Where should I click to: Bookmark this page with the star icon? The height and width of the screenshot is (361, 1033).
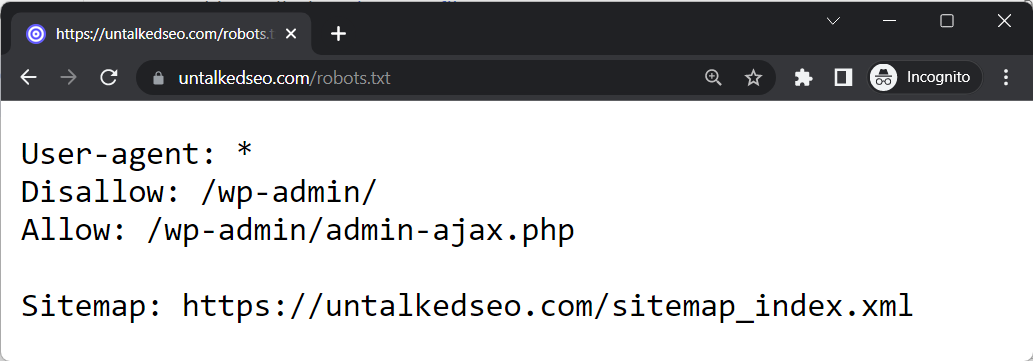753,78
